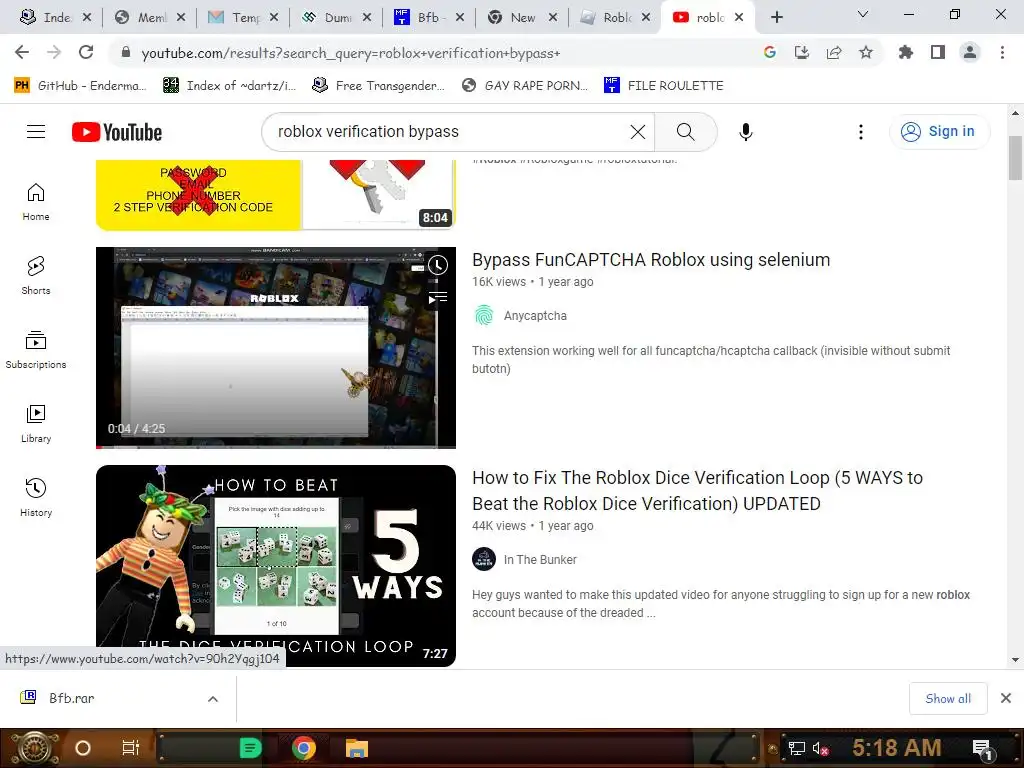Switch to the Dum tab
This screenshot has height=768, width=1024.
336,18
